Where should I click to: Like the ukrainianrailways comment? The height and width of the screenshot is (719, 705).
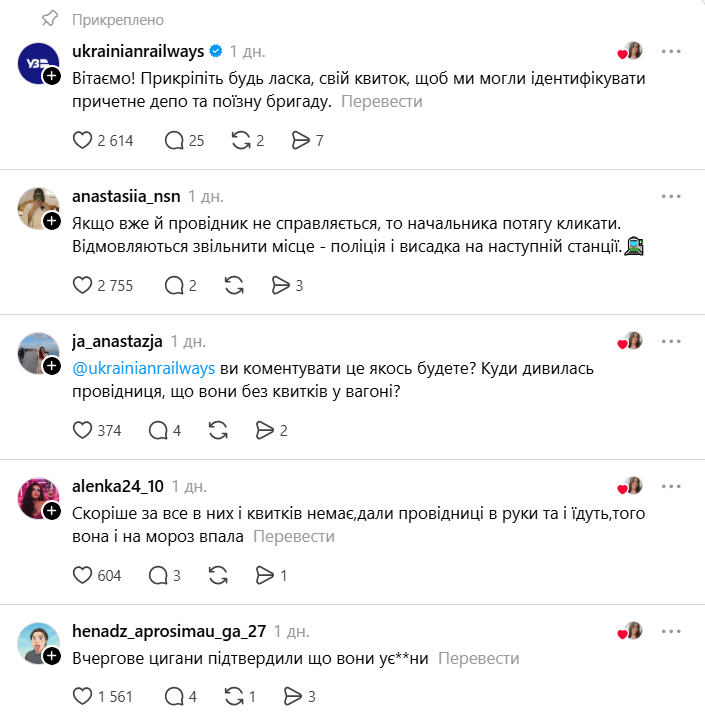(83, 141)
